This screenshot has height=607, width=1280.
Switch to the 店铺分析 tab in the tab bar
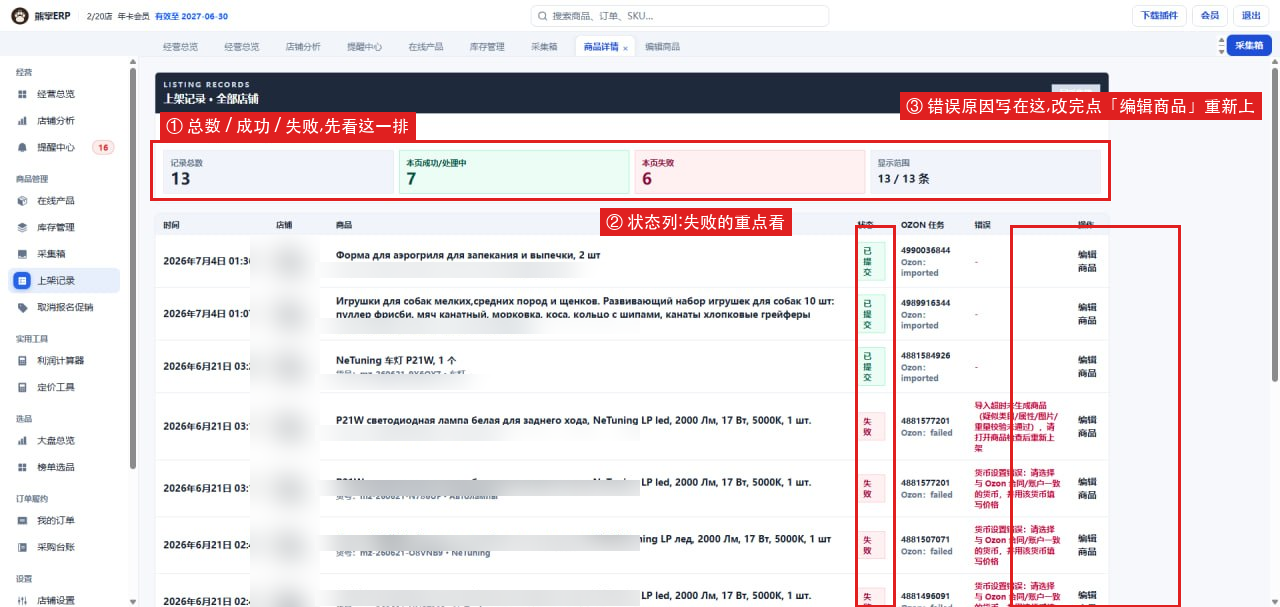[x=303, y=47]
